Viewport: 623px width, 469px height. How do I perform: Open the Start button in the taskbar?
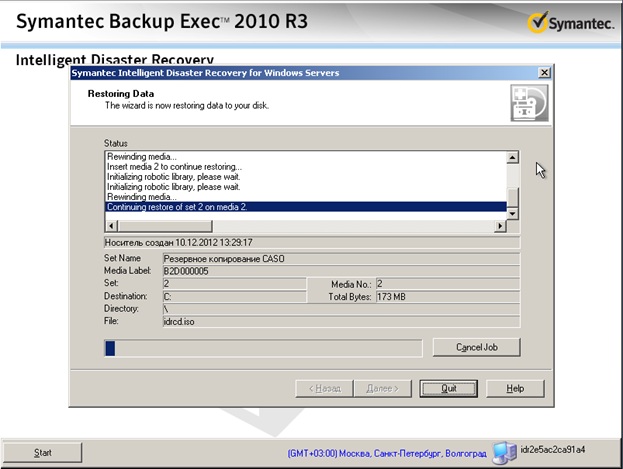43,453
